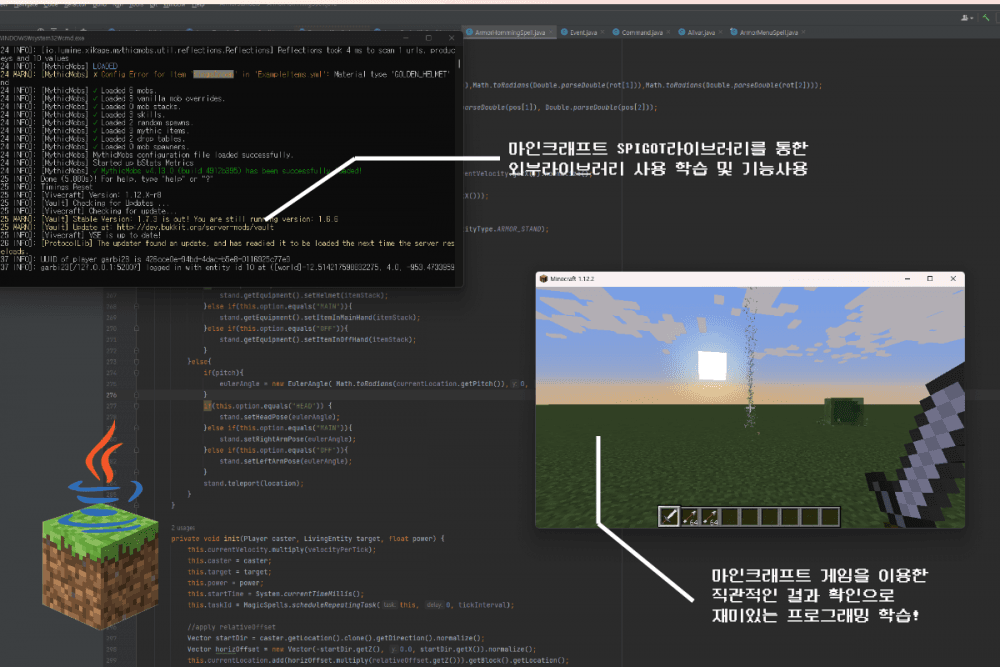Click the "stand.setRightArmPose(eulerAngle);" line
The height and width of the screenshot is (667, 1000).
[288, 439]
